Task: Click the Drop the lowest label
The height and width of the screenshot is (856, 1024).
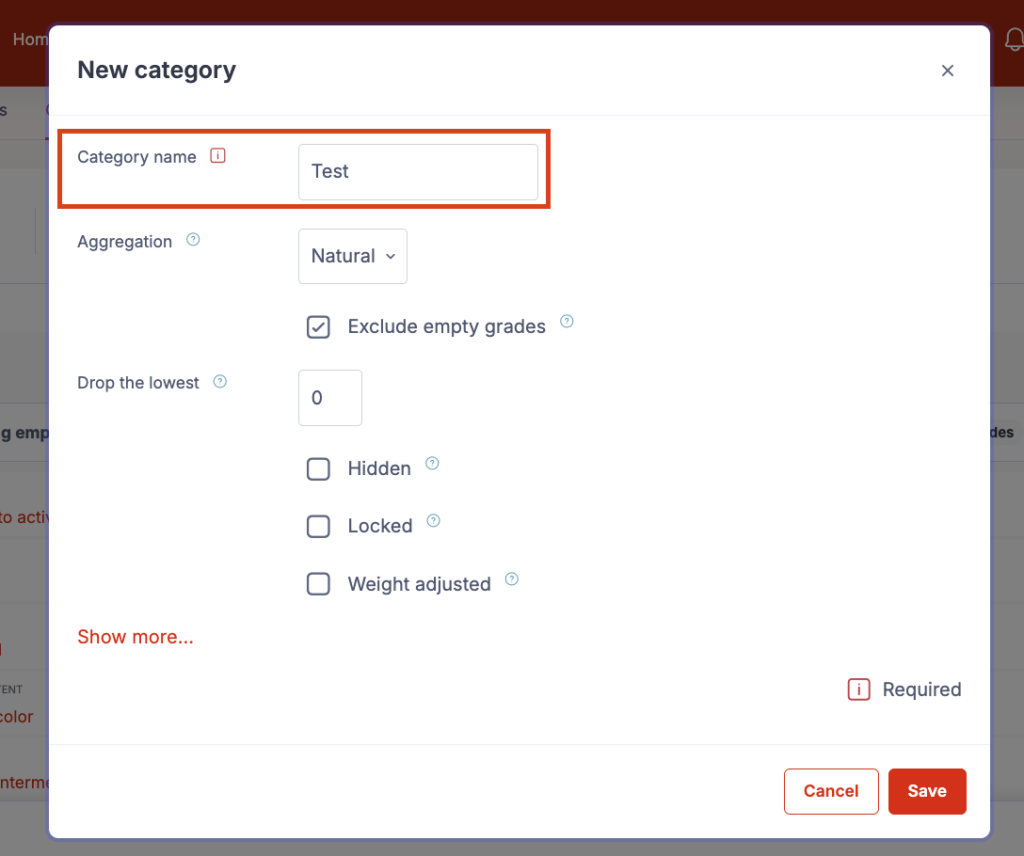Action: [x=138, y=383]
